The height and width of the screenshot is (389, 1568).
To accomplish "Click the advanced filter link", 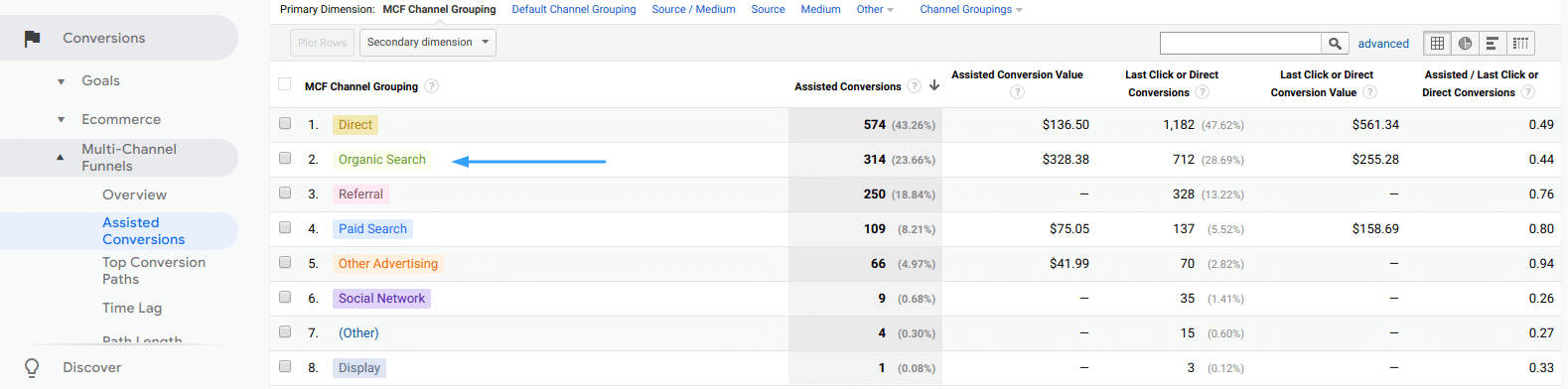I will [x=1383, y=44].
